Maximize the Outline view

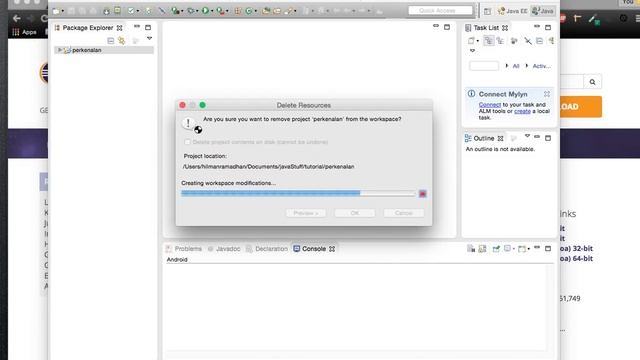(548, 138)
